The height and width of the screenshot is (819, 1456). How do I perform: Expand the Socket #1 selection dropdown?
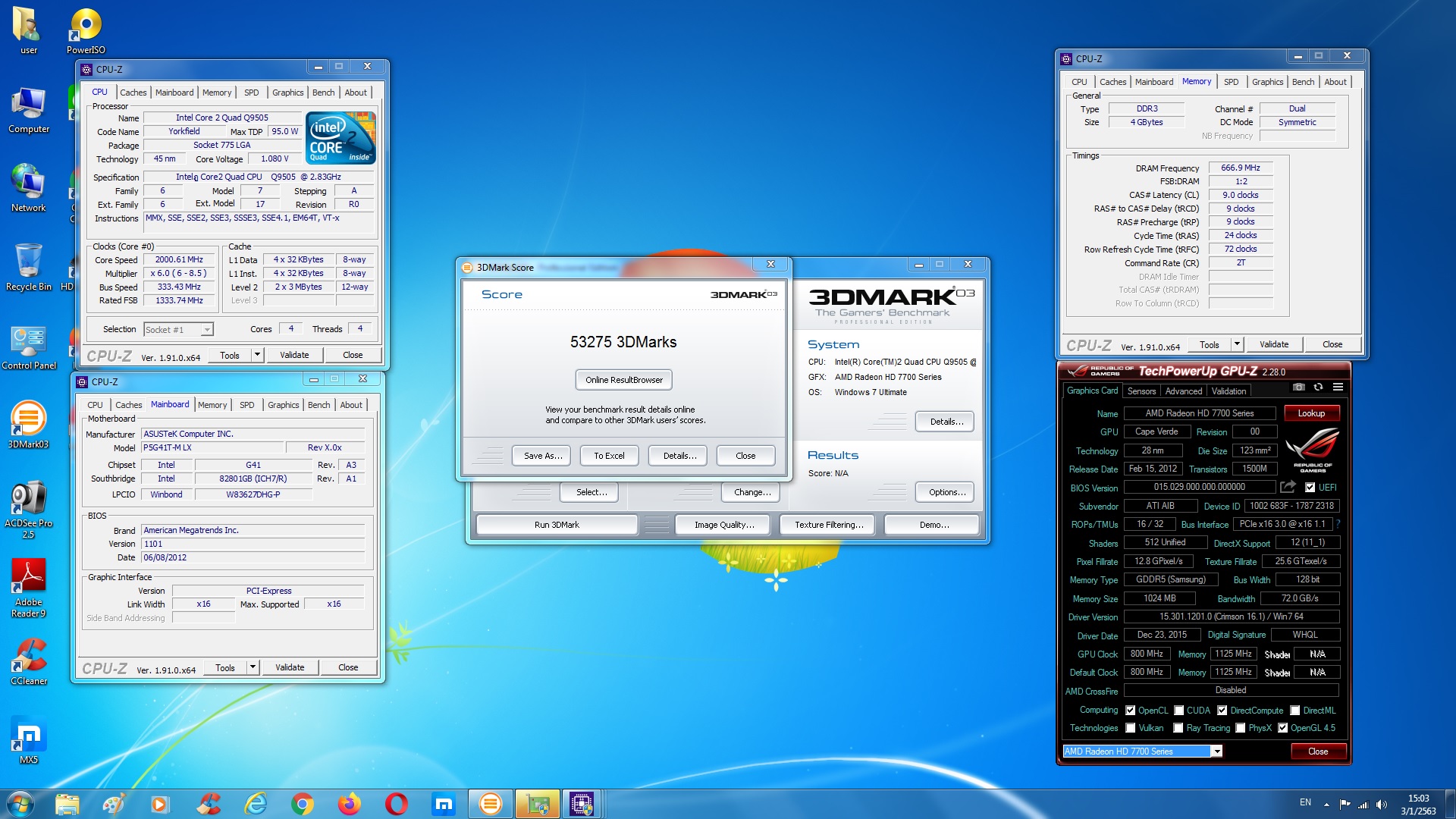[x=206, y=330]
